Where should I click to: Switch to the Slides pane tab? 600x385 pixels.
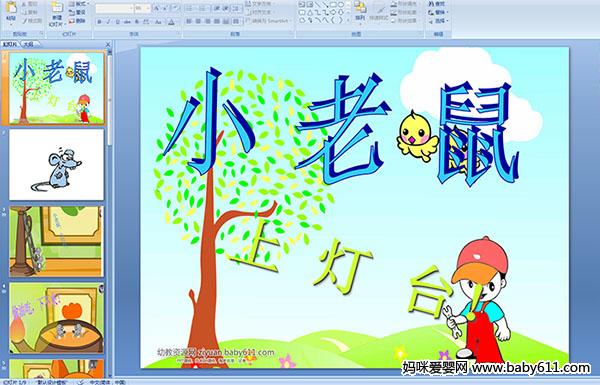point(10,44)
